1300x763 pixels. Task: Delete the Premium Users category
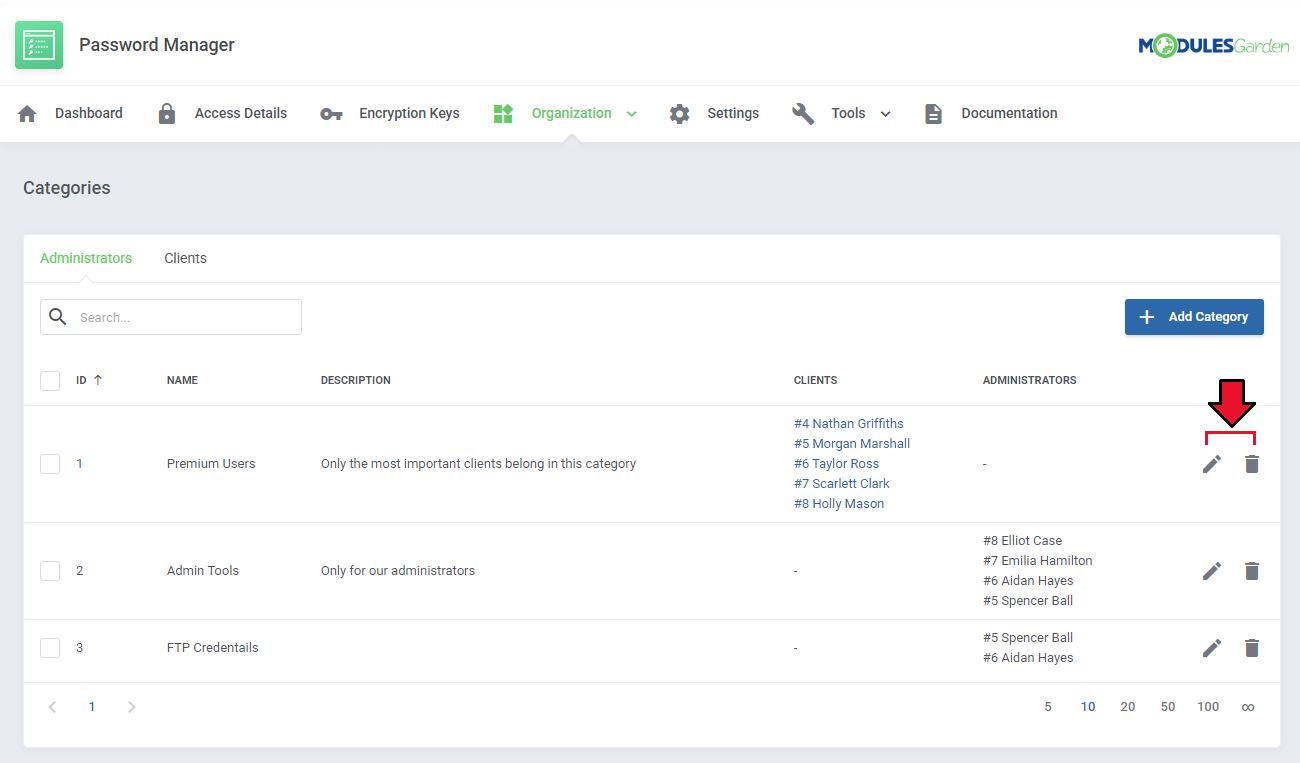(x=1252, y=464)
